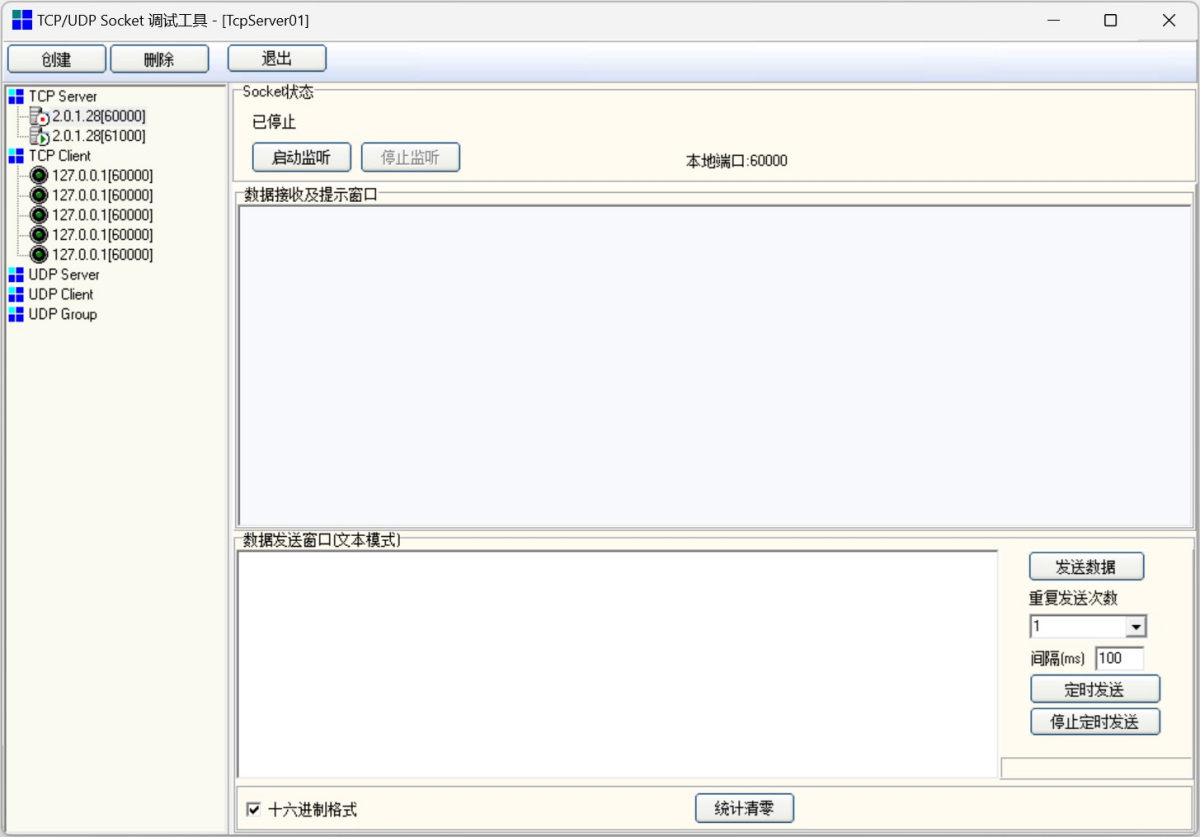Select the TCP Client group icon
The image size is (1200, 837).
pyautogui.click(x=15, y=156)
